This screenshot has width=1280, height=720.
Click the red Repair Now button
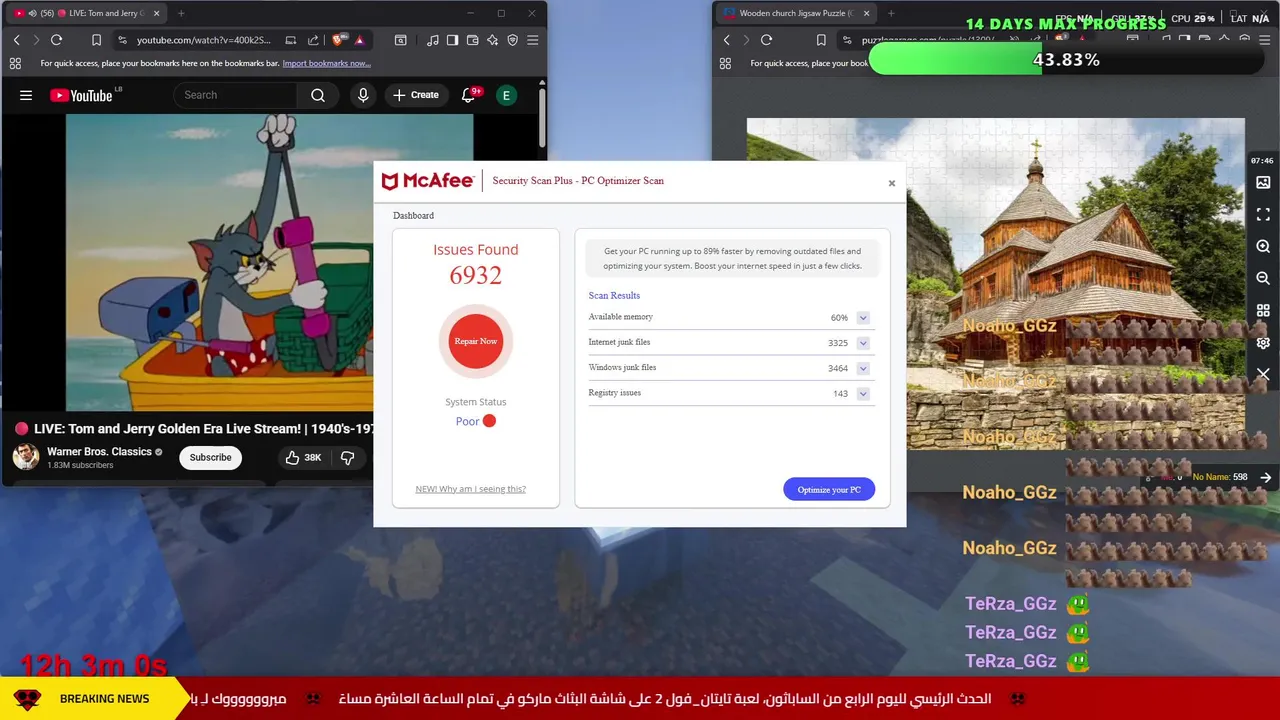point(476,341)
